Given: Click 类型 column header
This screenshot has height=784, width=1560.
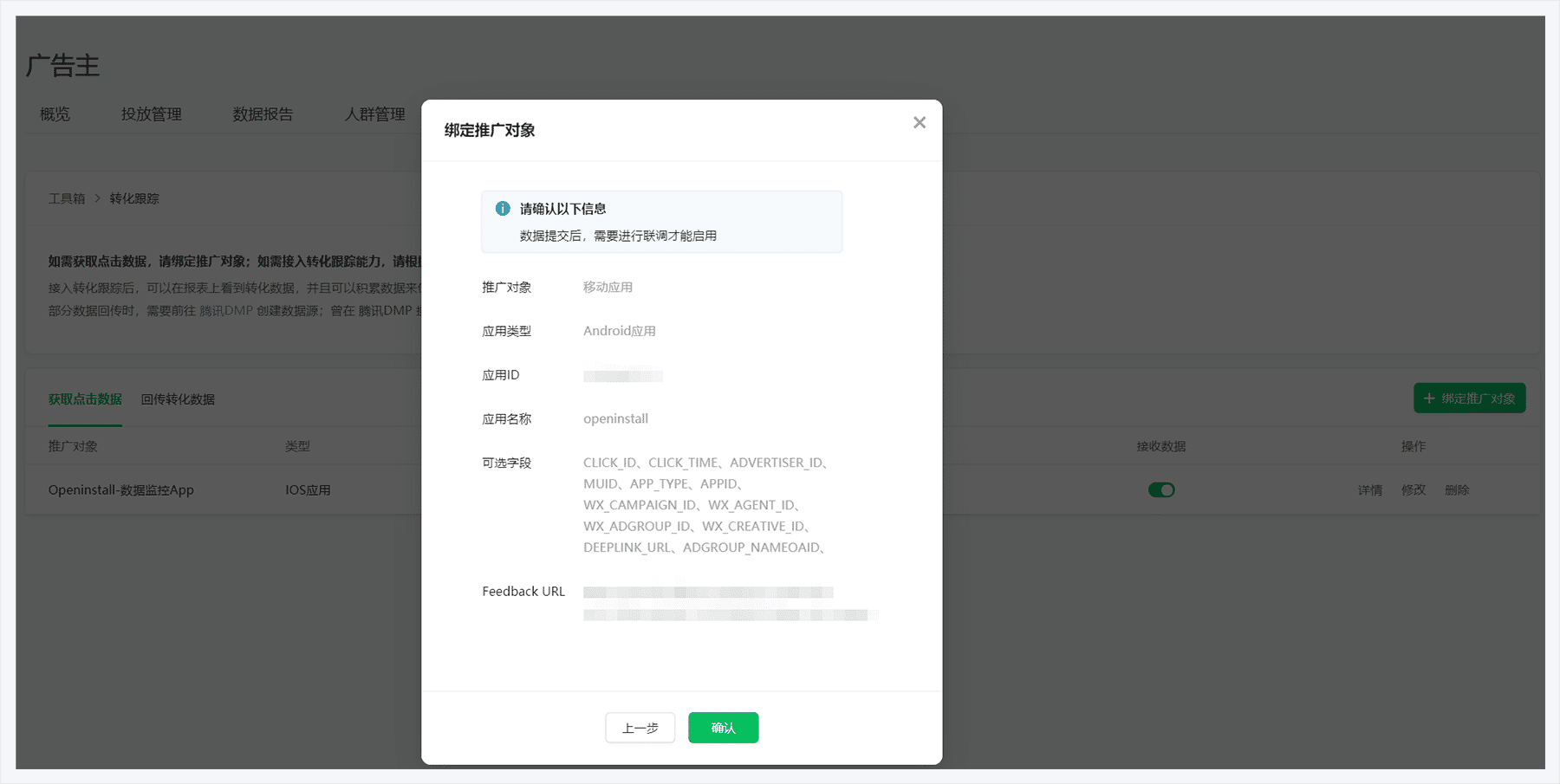Looking at the screenshot, I should pyautogui.click(x=297, y=446).
